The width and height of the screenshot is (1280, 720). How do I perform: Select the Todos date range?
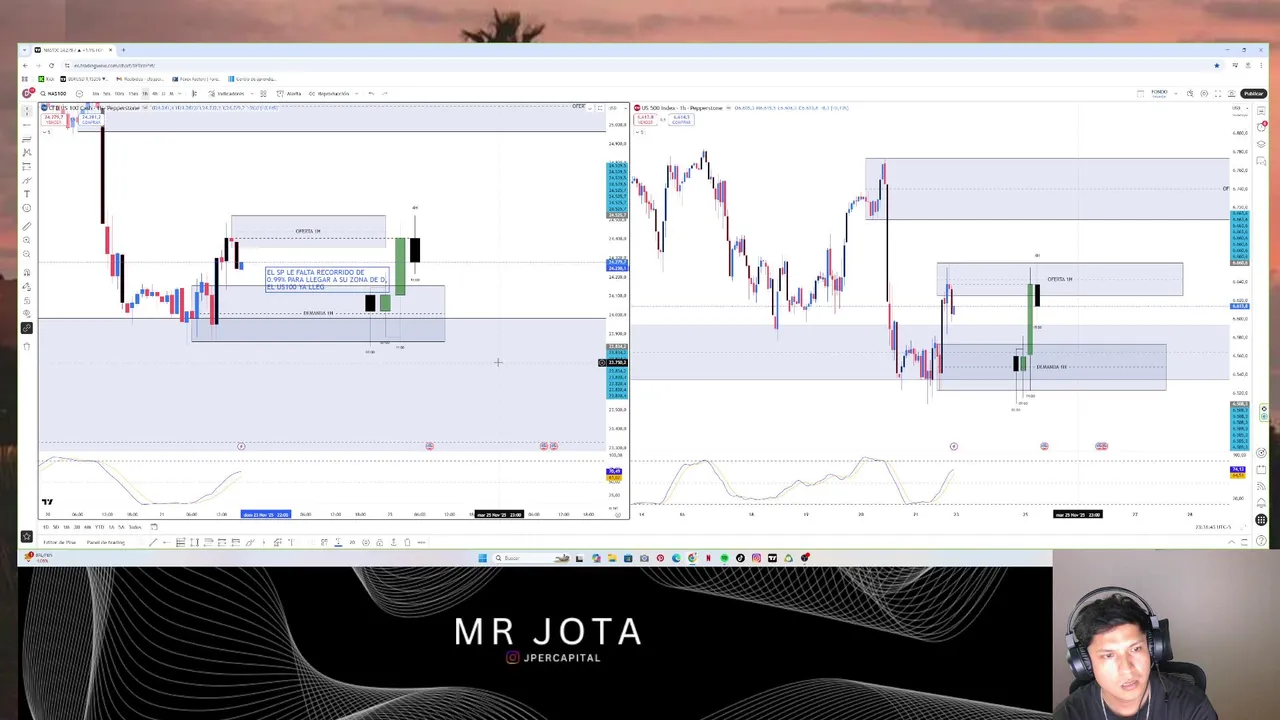click(x=135, y=527)
